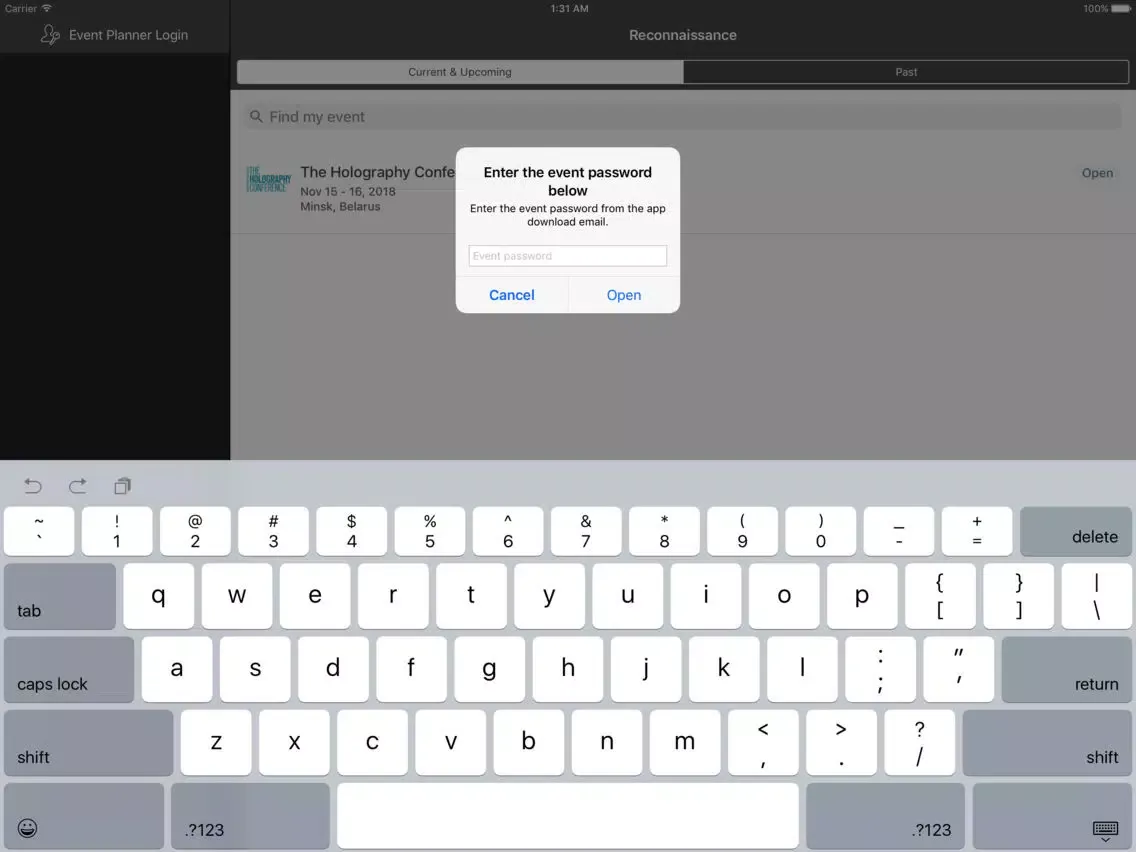
Task: Tap the q key
Action: (x=159, y=596)
